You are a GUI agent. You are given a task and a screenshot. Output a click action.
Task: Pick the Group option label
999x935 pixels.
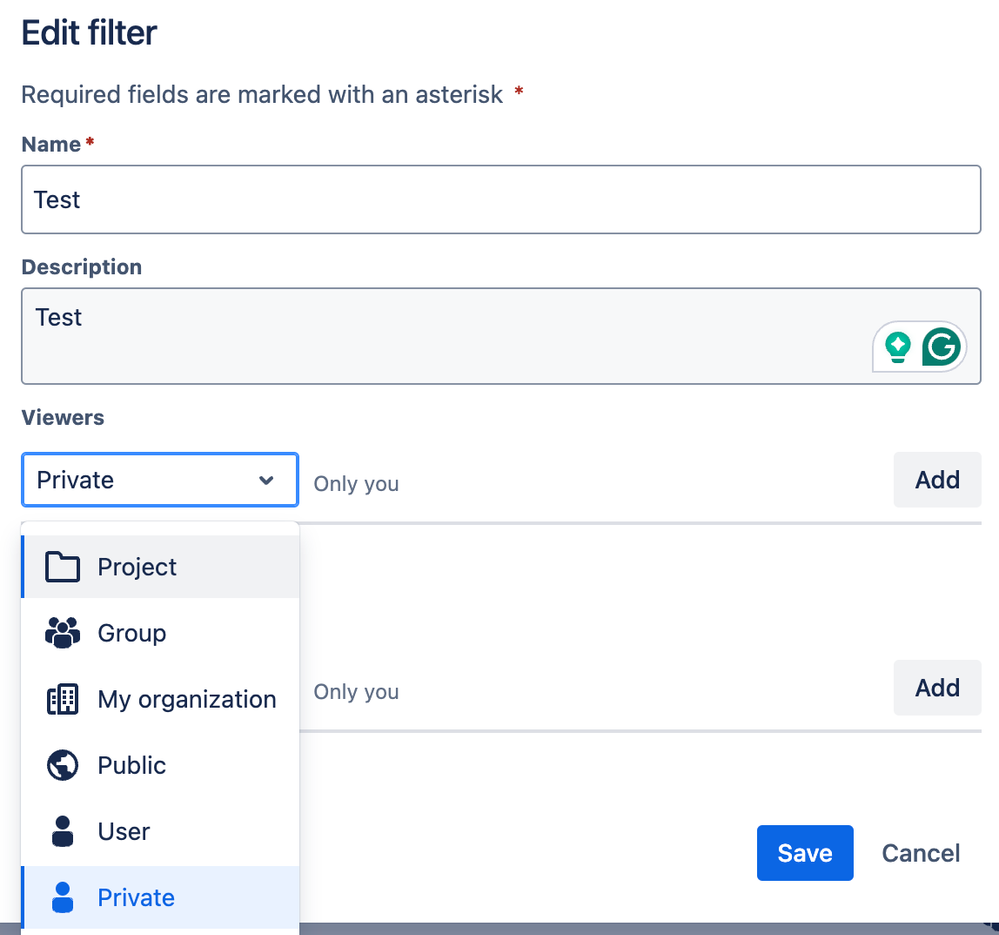pyautogui.click(x=132, y=633)
